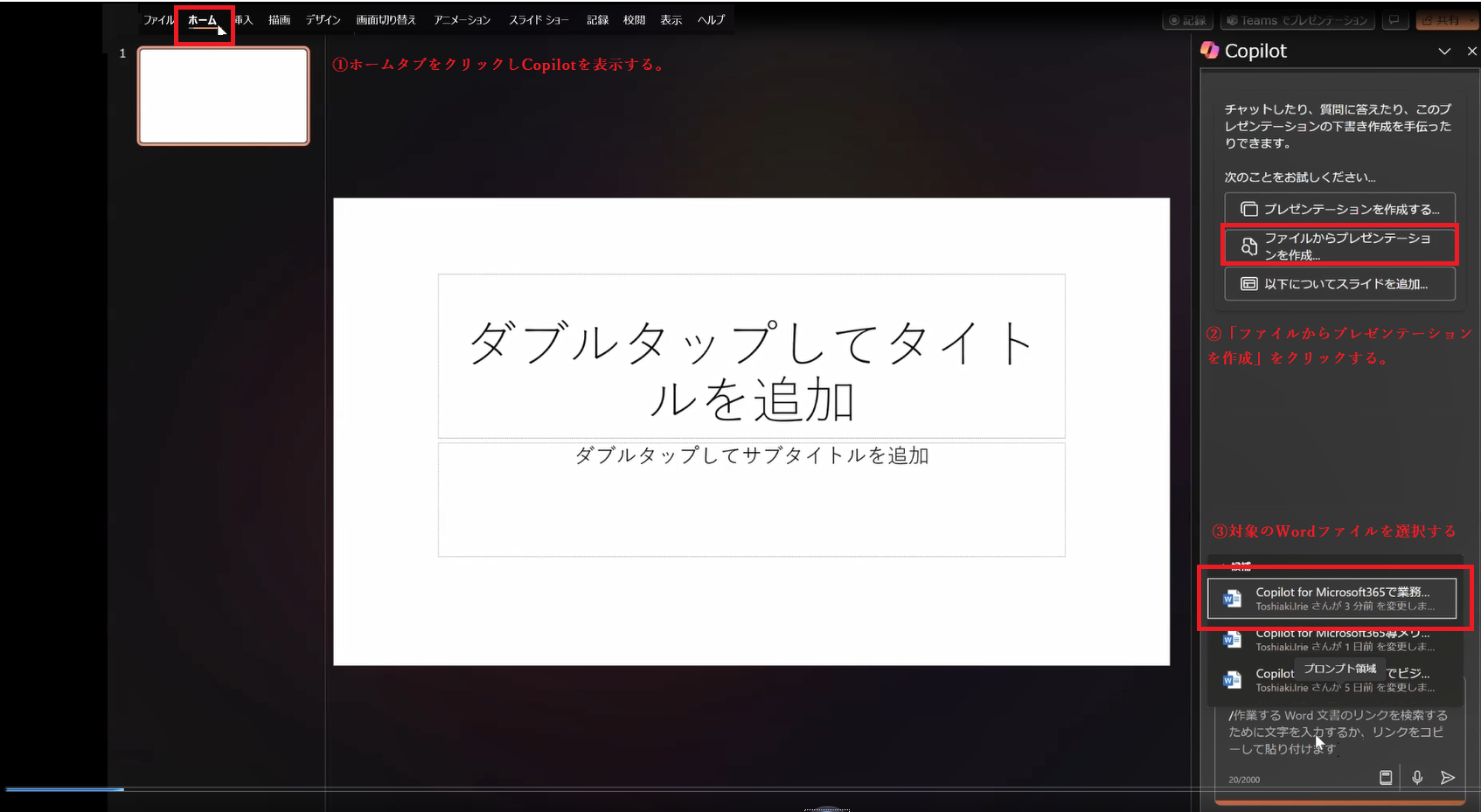The width and height of the screenshot is (1481, 812).
Task: Open the ファイル menu
Action: 158,19
